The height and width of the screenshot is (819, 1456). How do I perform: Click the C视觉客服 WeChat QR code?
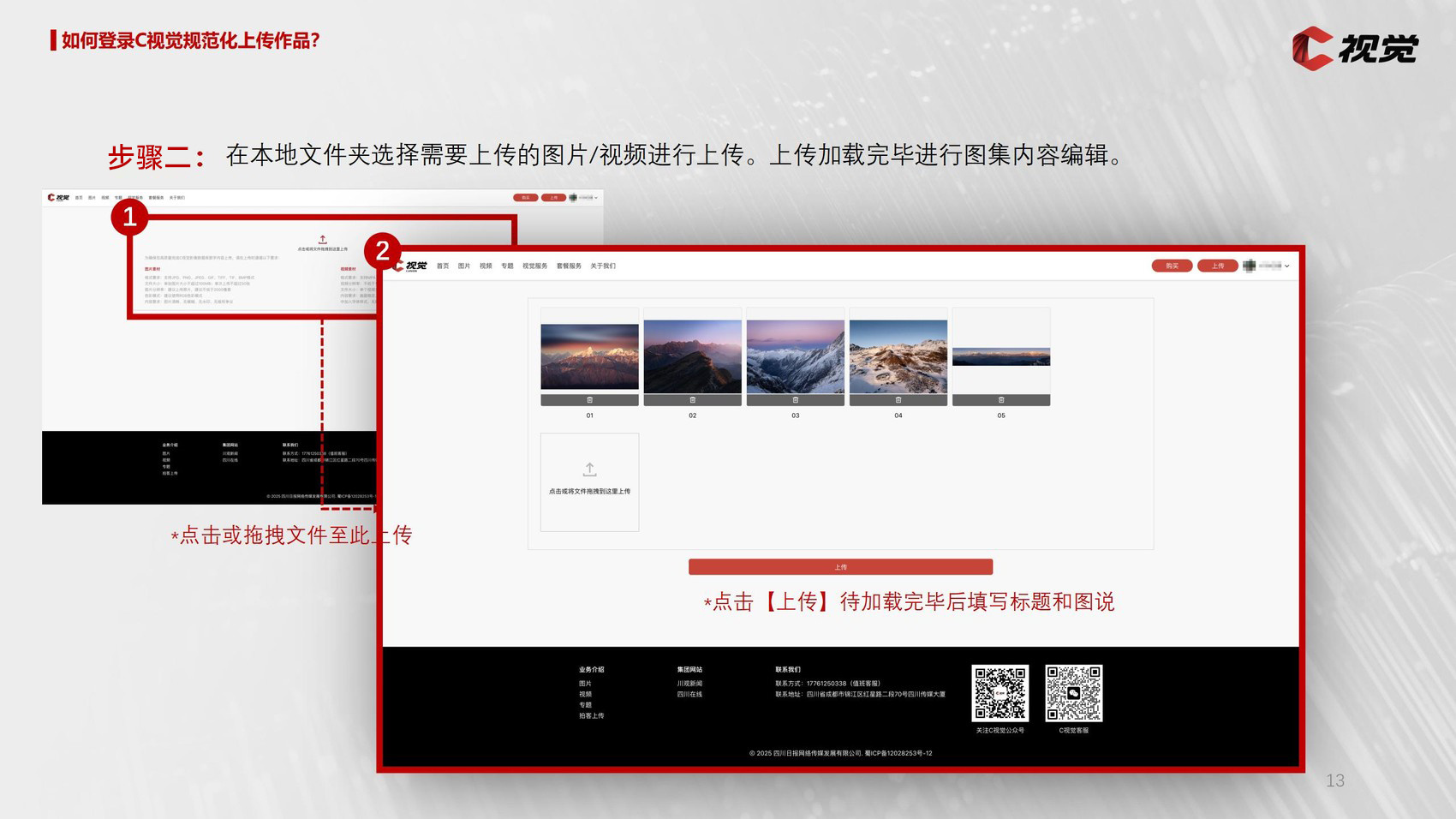coord(1073,693)
